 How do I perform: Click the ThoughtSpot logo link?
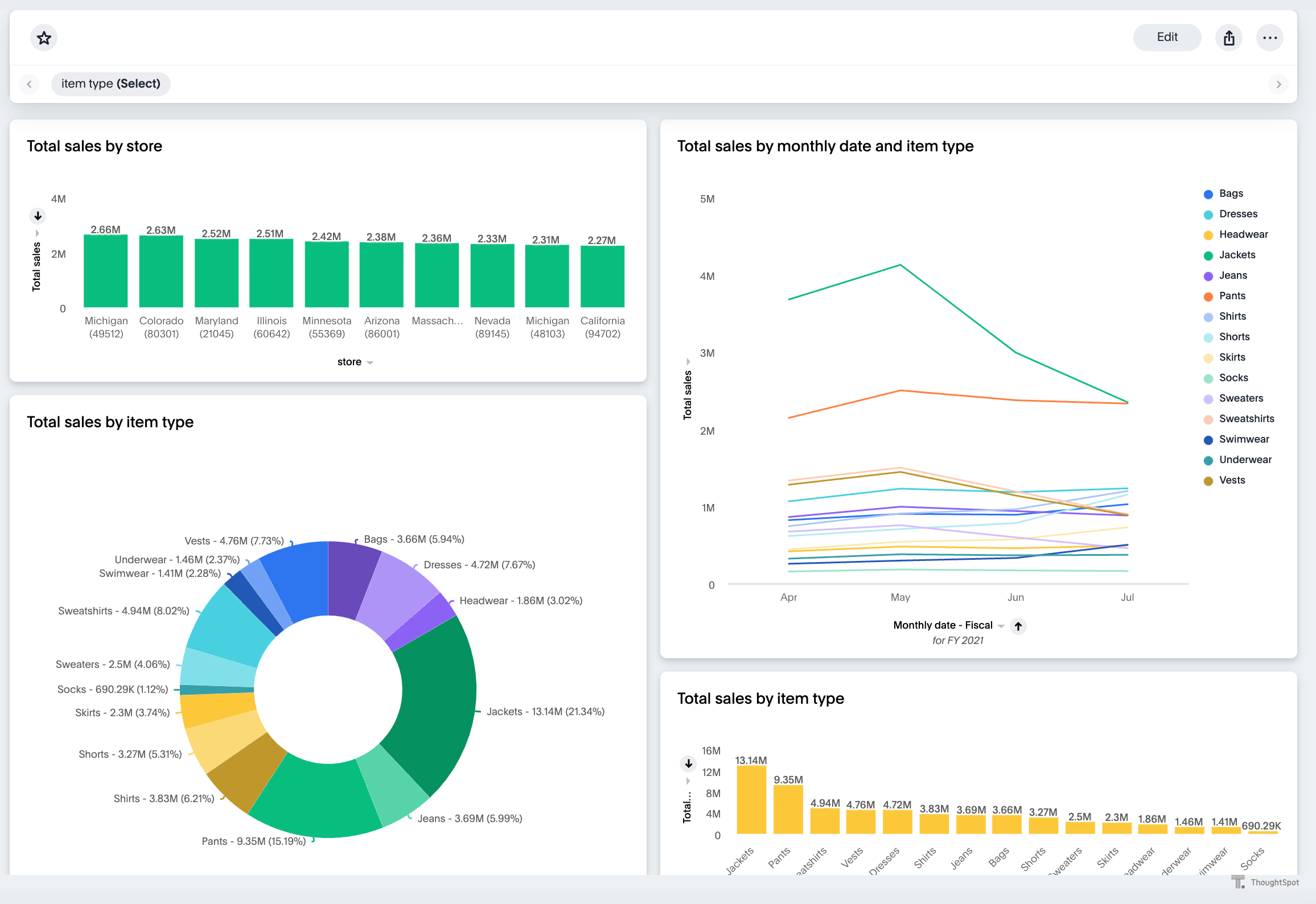[1265, 882]
